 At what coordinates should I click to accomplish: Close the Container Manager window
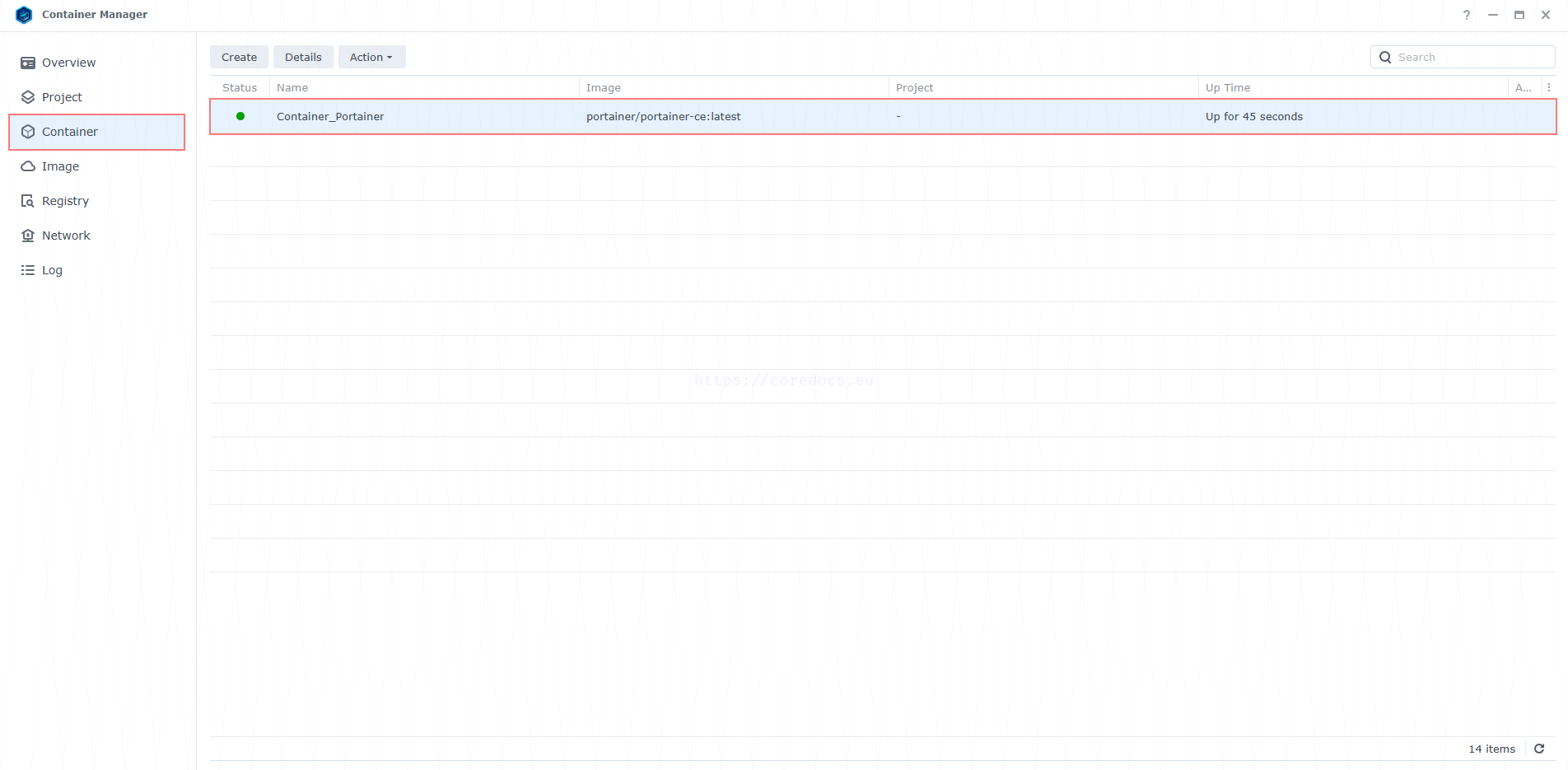(x=1546, y=15)
